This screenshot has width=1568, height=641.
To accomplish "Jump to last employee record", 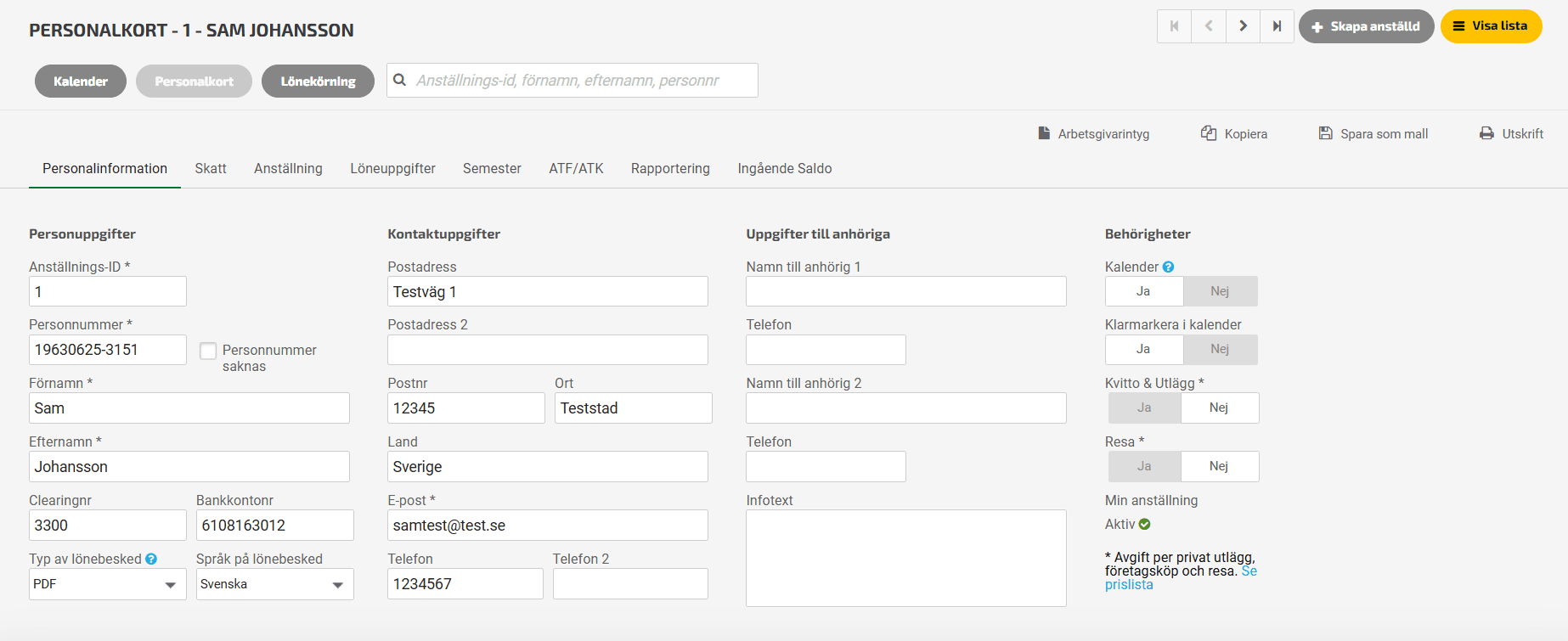I will pyautogui.click(x=1277, y=26).
